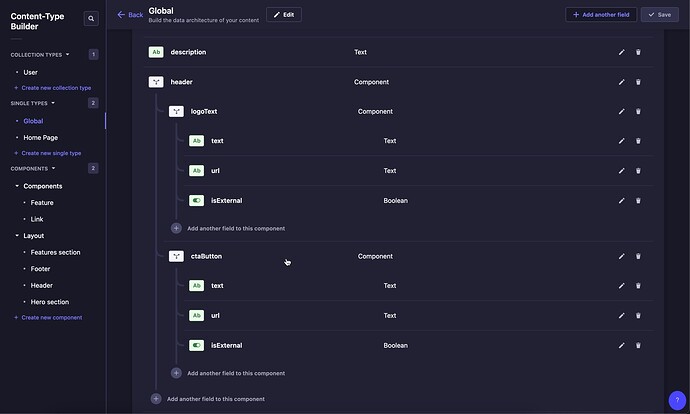Click the Save button
Screen dimensions: 690x414
click(658, 15)
